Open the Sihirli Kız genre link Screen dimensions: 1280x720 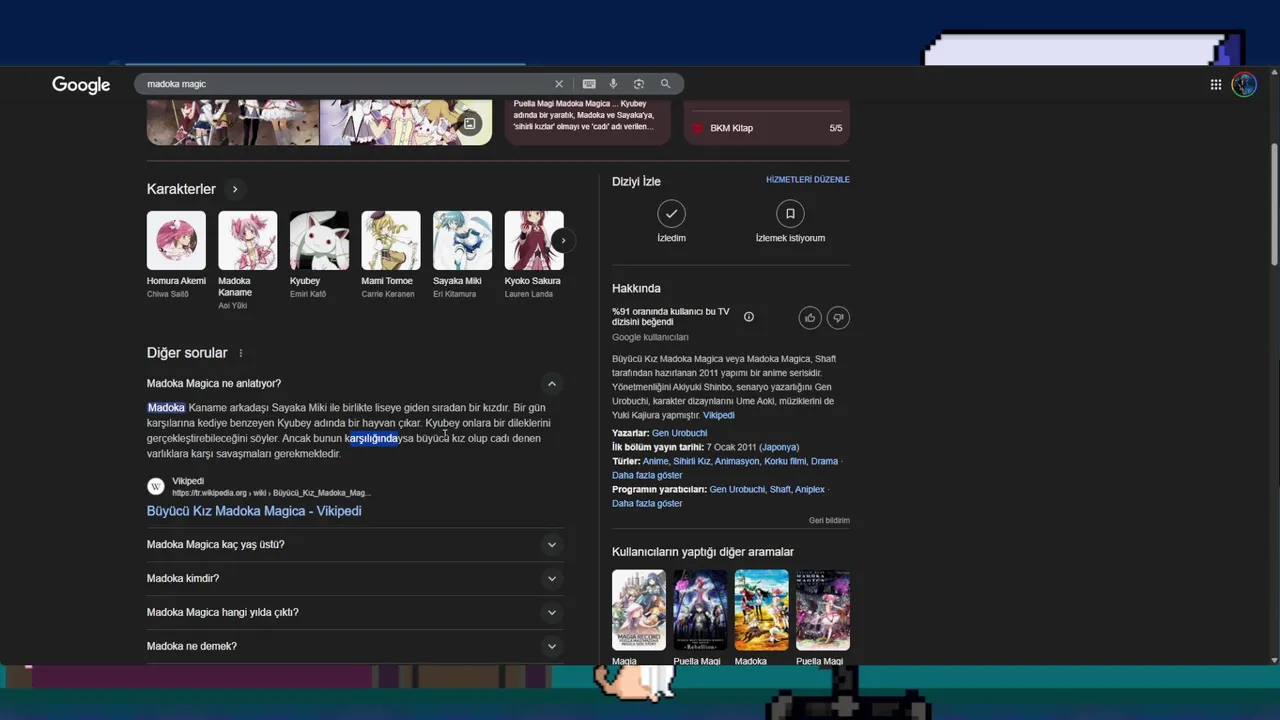click(x=692, y=461)
